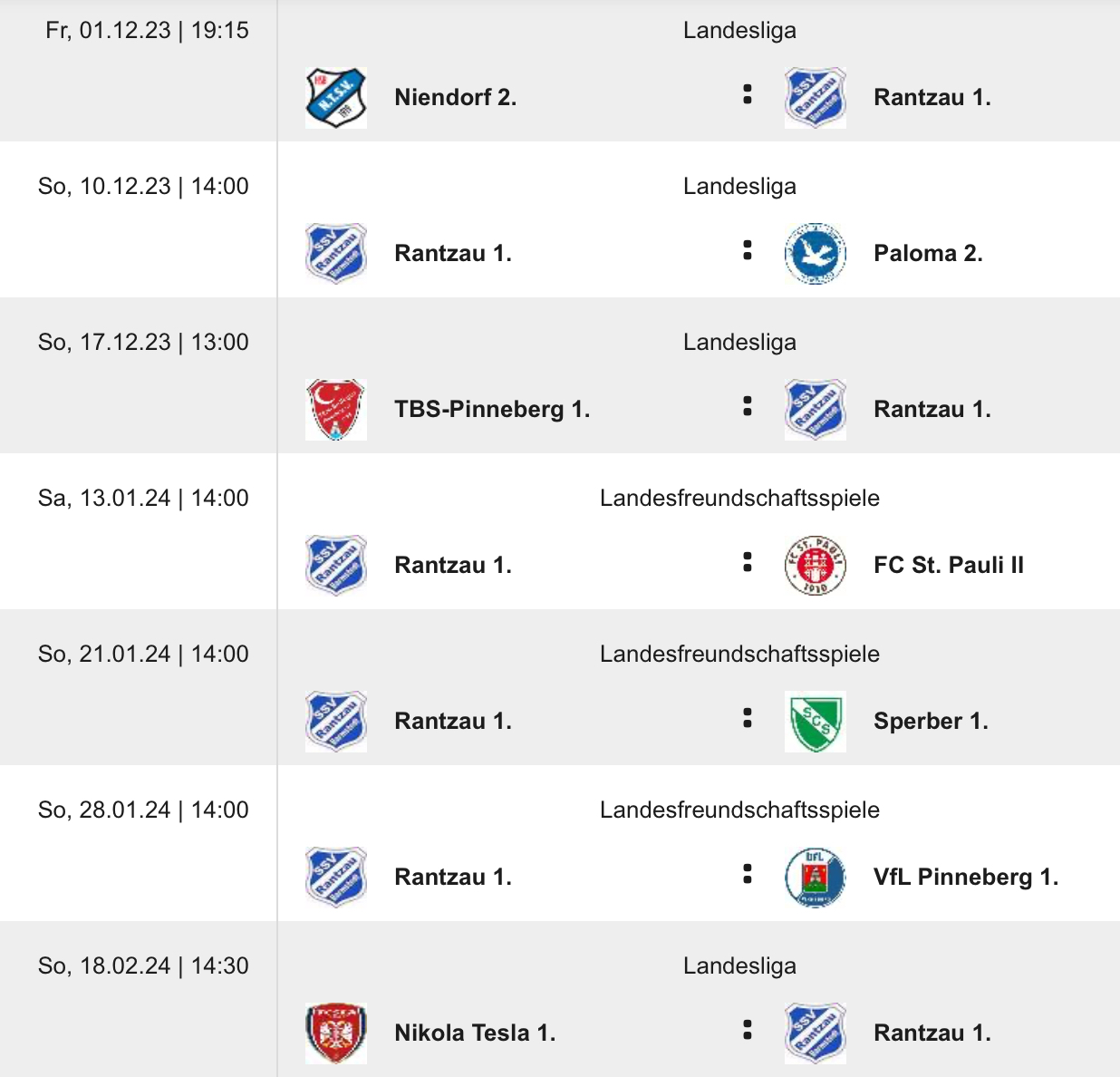Open the Nikola Tesla 1. team link
This screenshot has width=1120, height=1077.
[x=475, y=1033]
